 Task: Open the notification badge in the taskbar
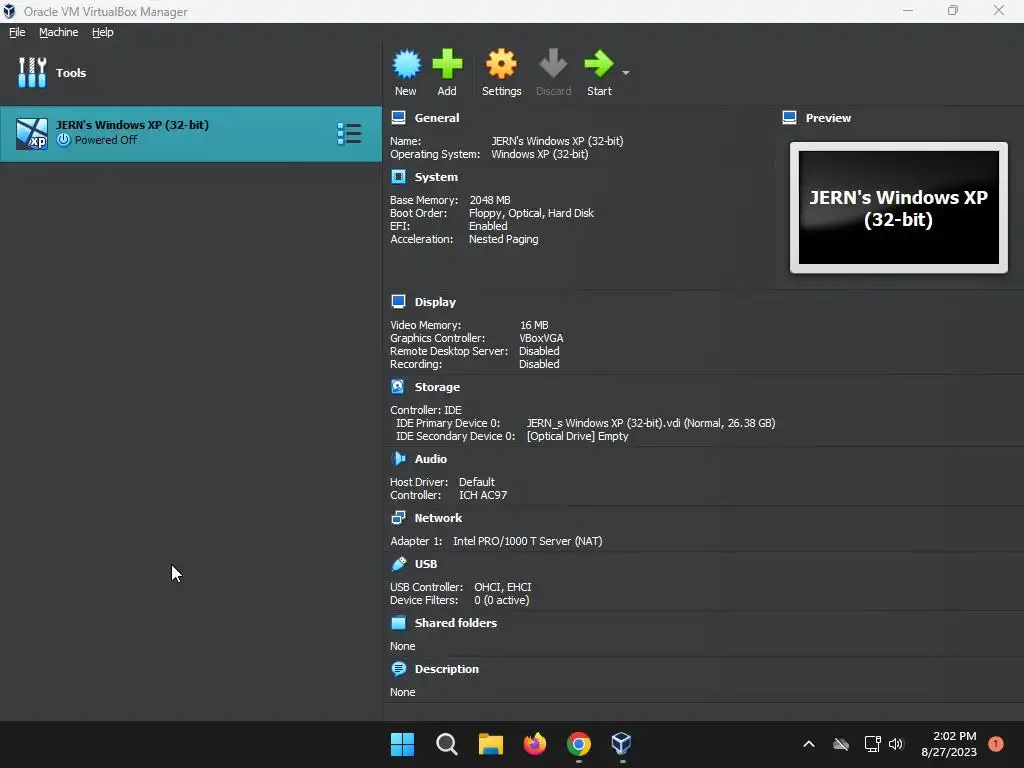[x=996, y=743]
